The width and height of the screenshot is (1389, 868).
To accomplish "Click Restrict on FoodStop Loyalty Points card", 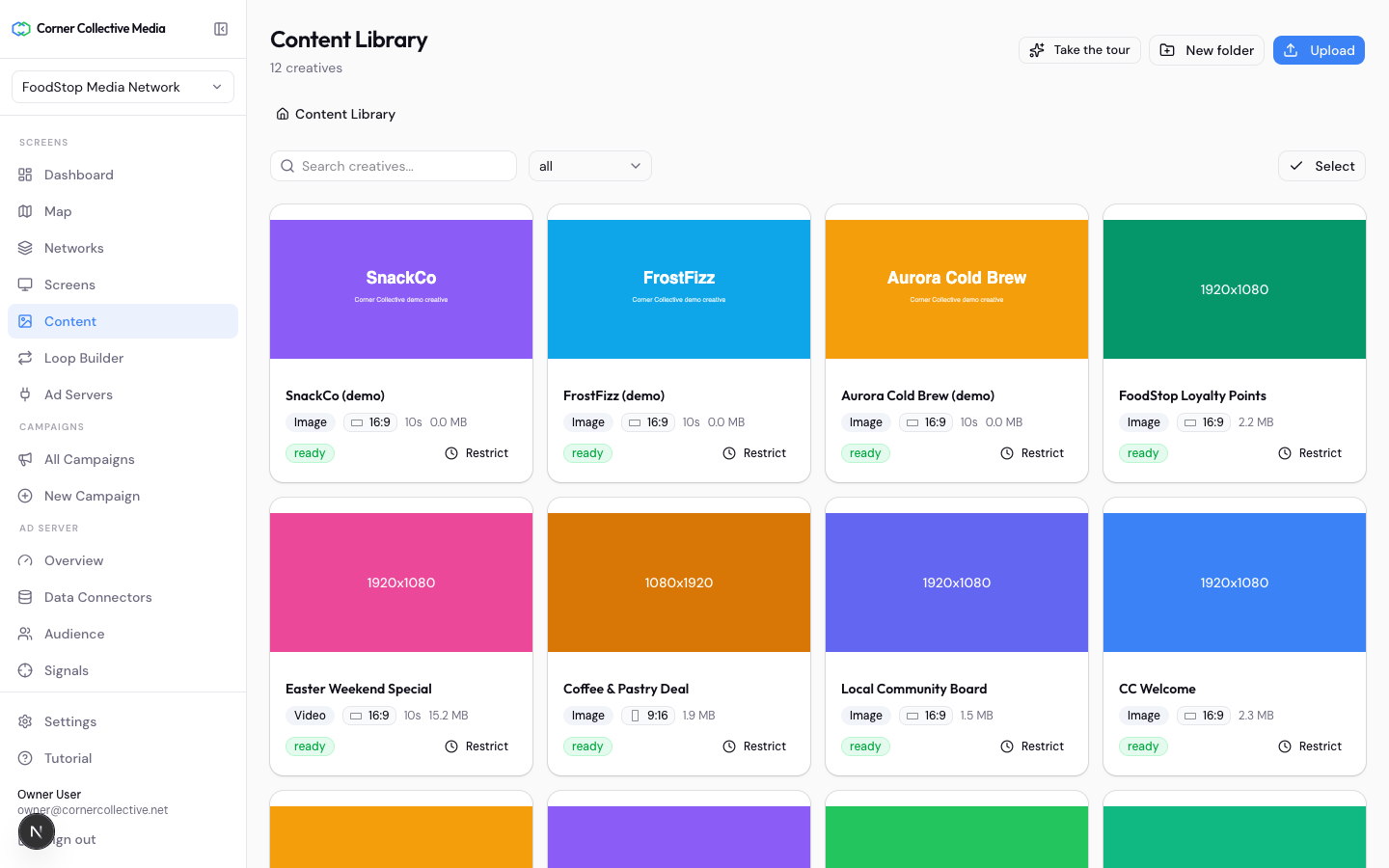I will 1310,453.
